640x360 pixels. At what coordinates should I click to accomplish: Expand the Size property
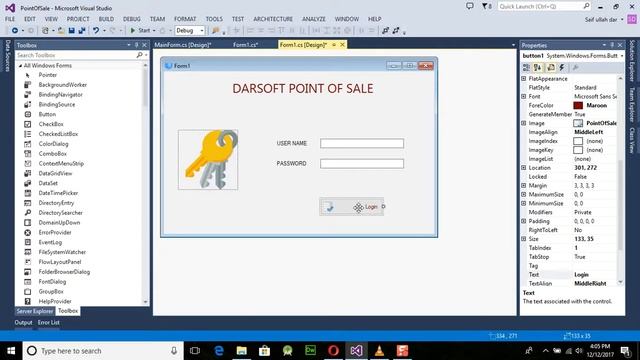(524, 239)
